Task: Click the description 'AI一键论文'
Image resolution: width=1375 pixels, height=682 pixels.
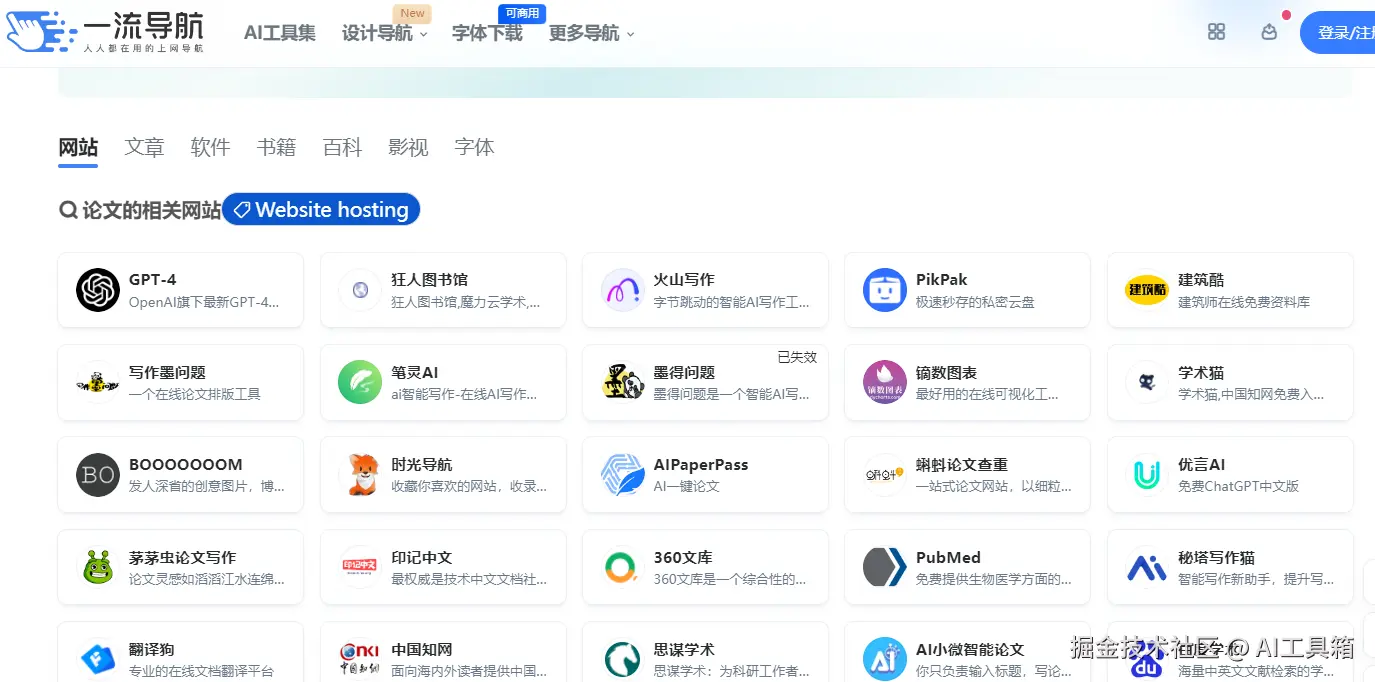Action: pyautogui.click(x=686, y=486)
